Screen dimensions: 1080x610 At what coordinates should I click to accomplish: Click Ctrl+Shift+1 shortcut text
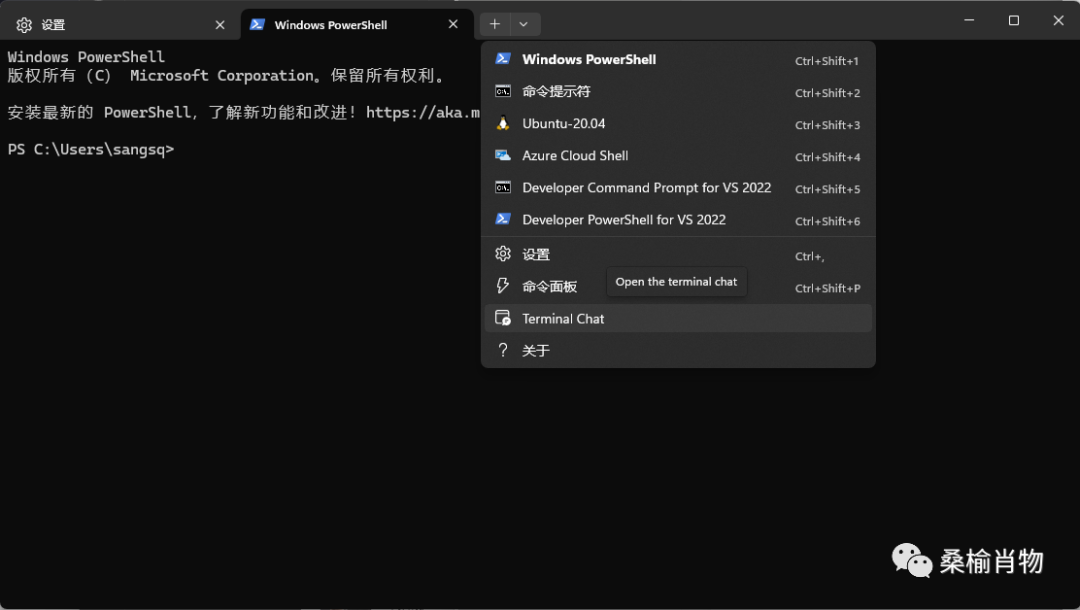827,61
